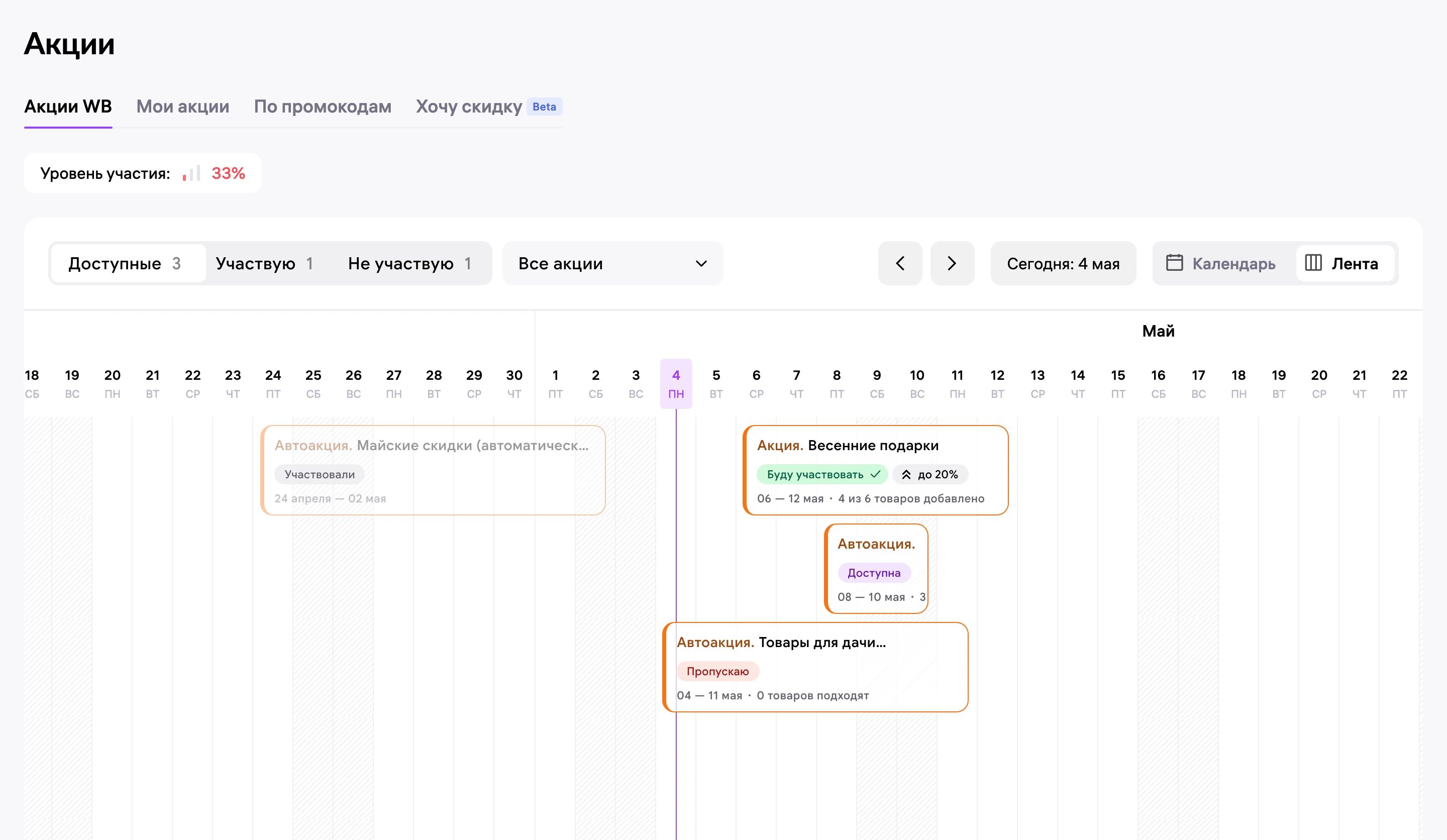Go to the previous period with left arrow
Image resolution: width=1447 pixels, height=840 pixels.
[900, 264]
